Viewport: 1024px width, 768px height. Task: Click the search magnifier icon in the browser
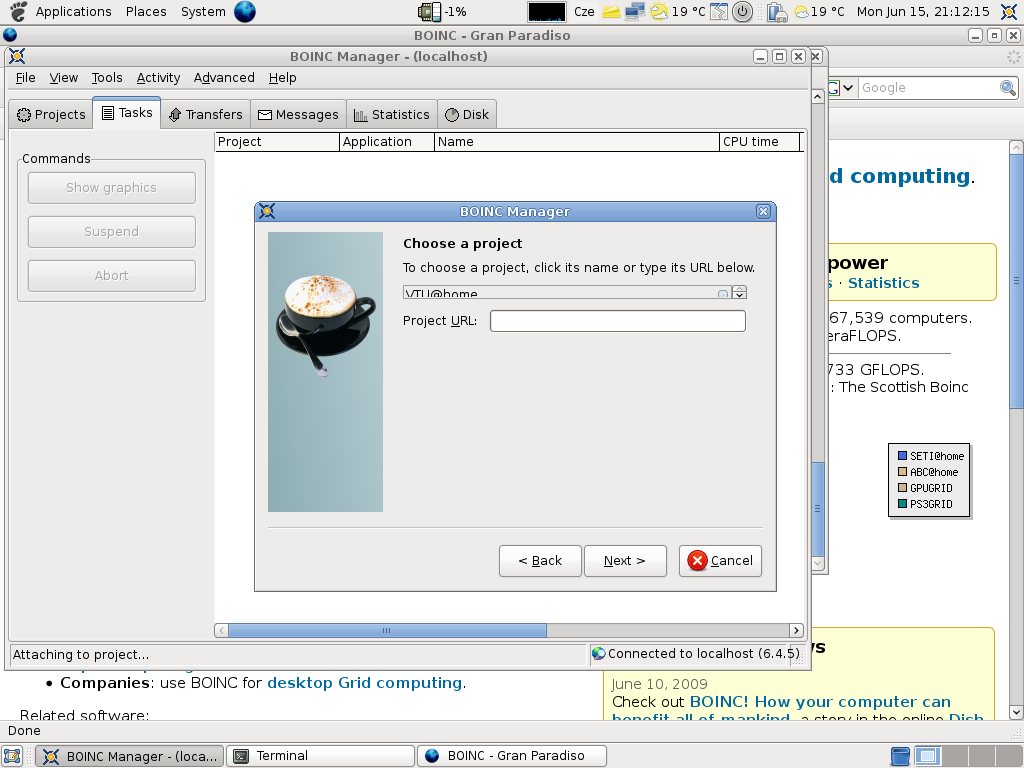pyautogui.click(x=1008, y=88)
